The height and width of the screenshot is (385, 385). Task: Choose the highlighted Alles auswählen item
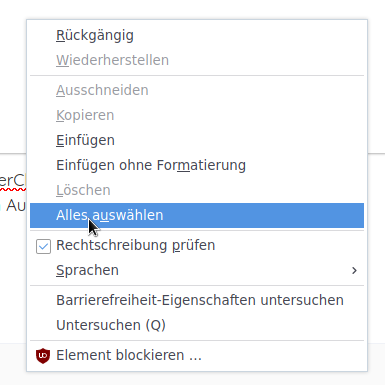[x=197, y=215]
